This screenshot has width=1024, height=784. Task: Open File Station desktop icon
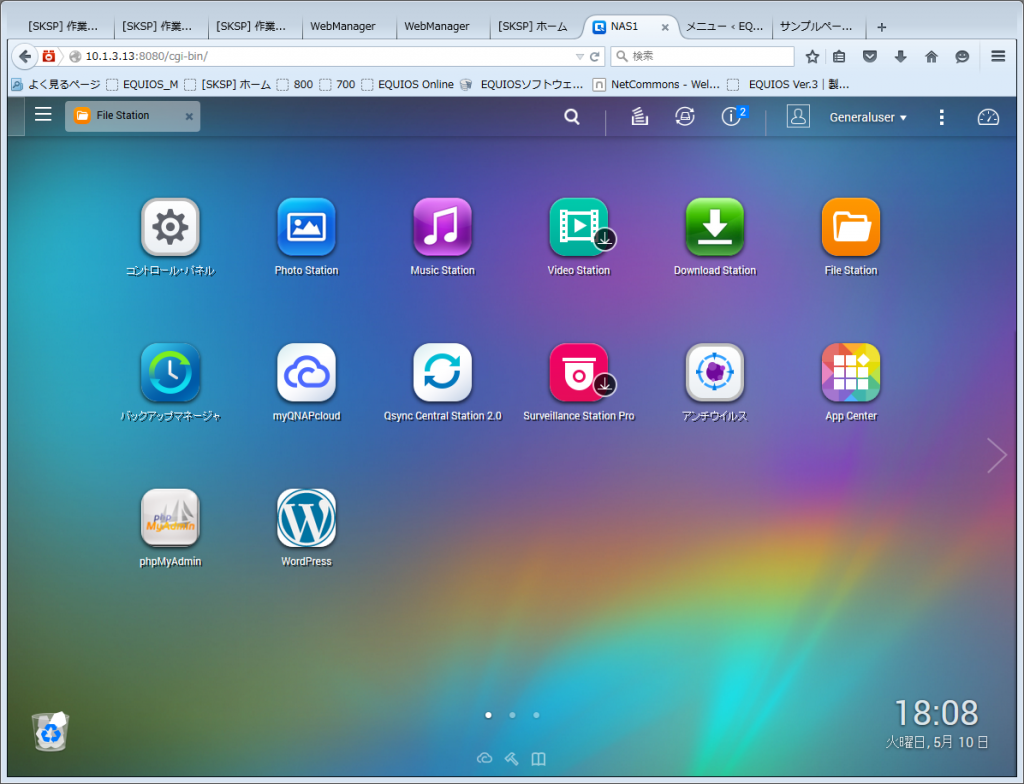(851, 227)
